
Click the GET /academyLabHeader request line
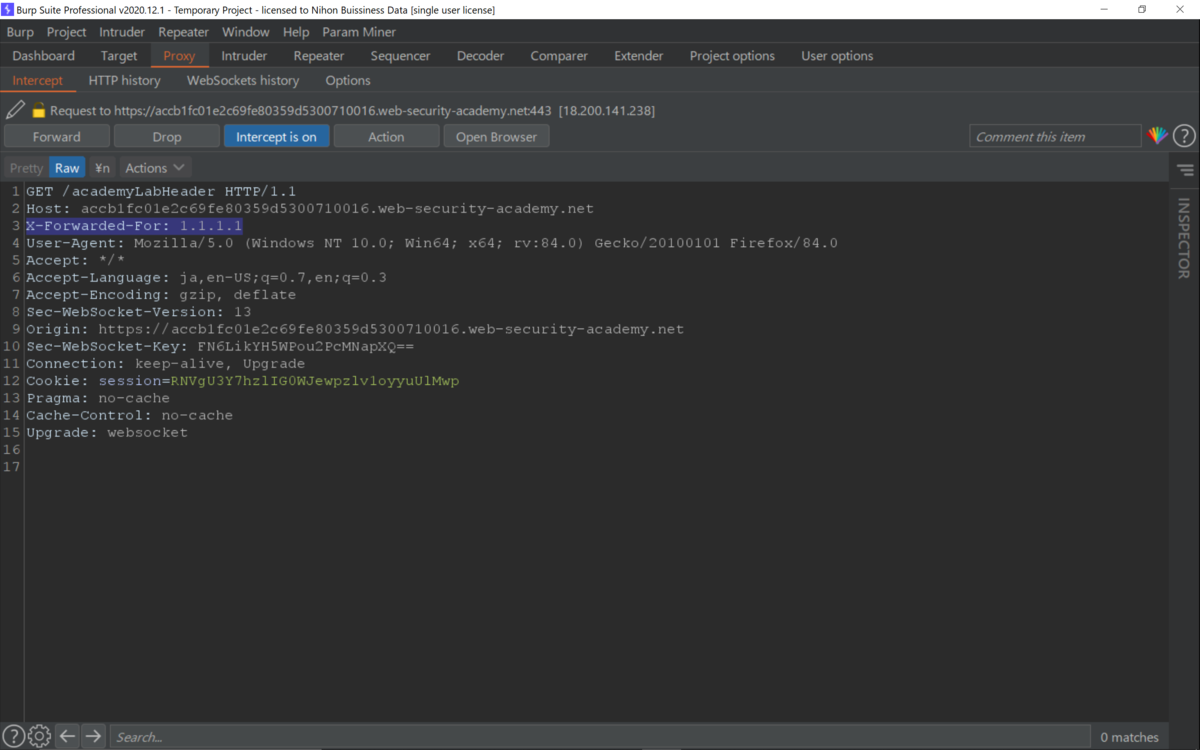click(x=161, y=191)
